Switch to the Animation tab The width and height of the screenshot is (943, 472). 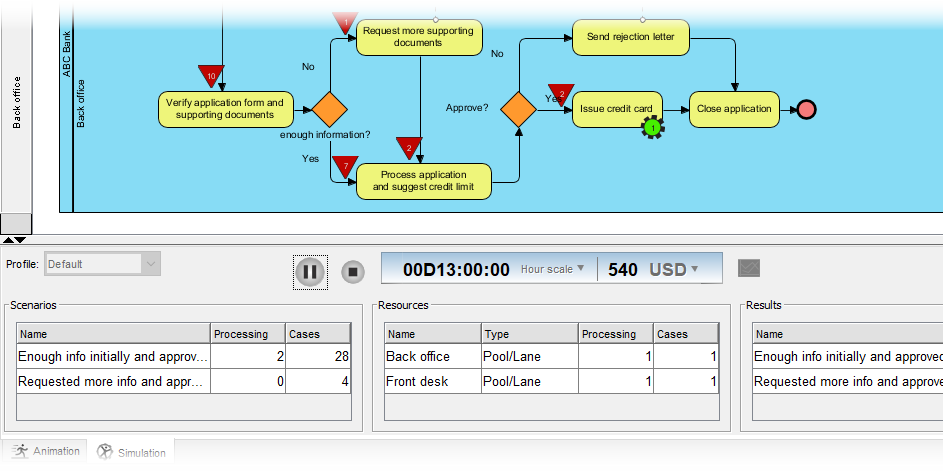tap(45, 451)
